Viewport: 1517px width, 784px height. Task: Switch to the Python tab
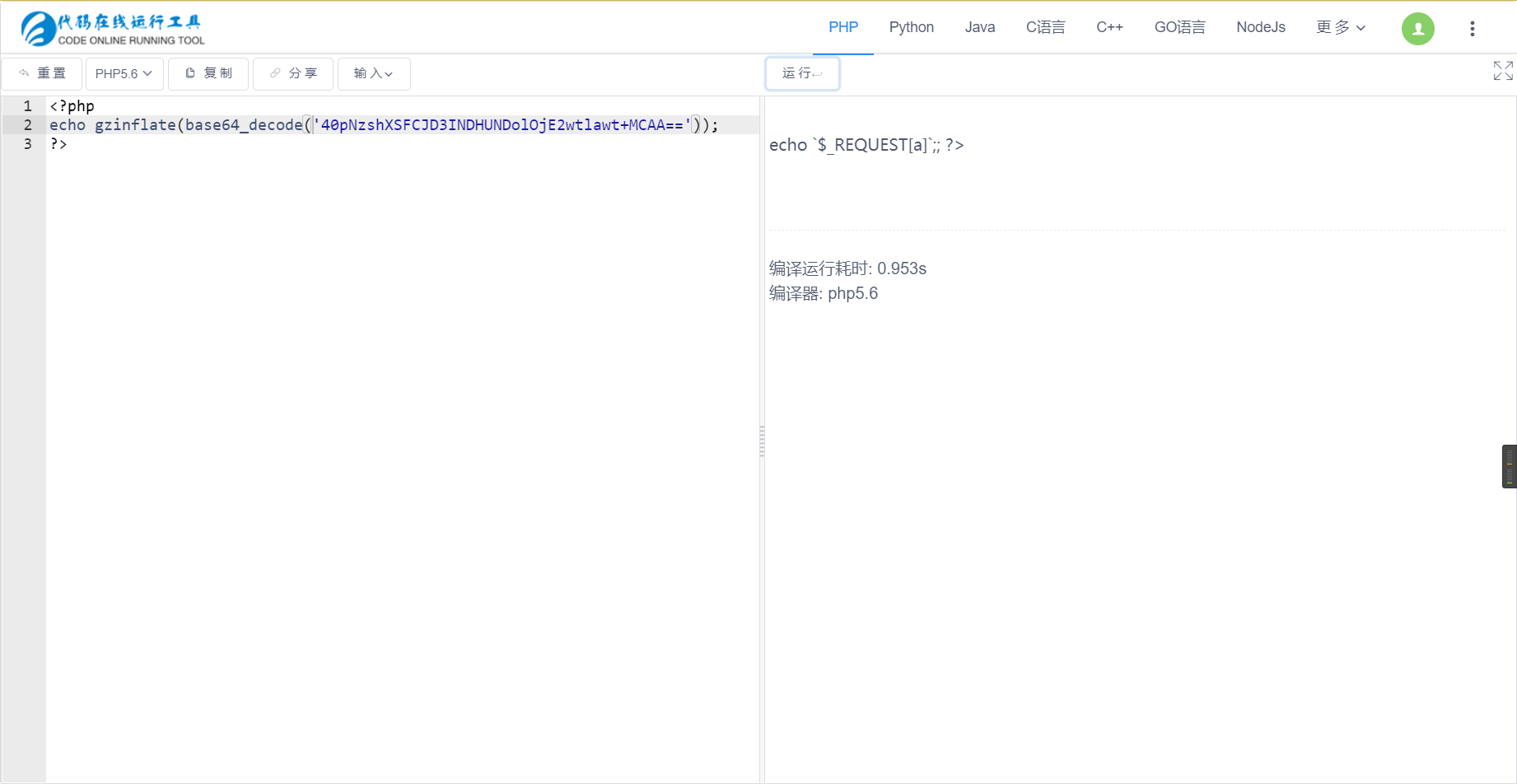click(911, 27)
